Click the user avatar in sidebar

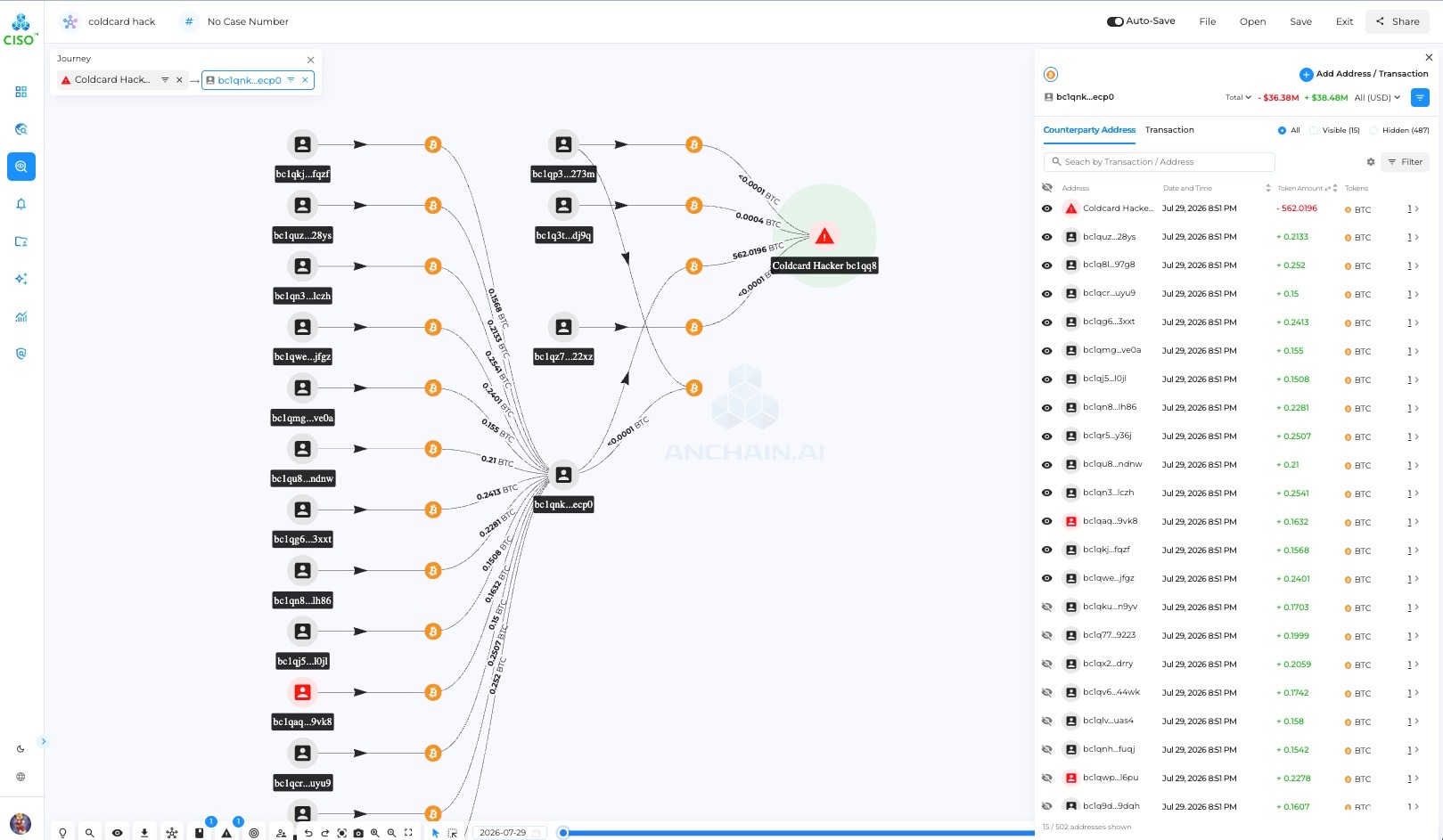tap(20, 823)
